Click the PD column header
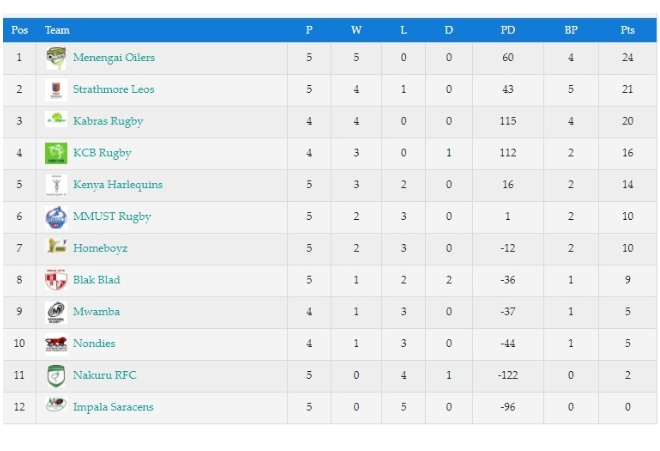Image resolution: width=660 pixels, height=451 pixels. point(508,30)
